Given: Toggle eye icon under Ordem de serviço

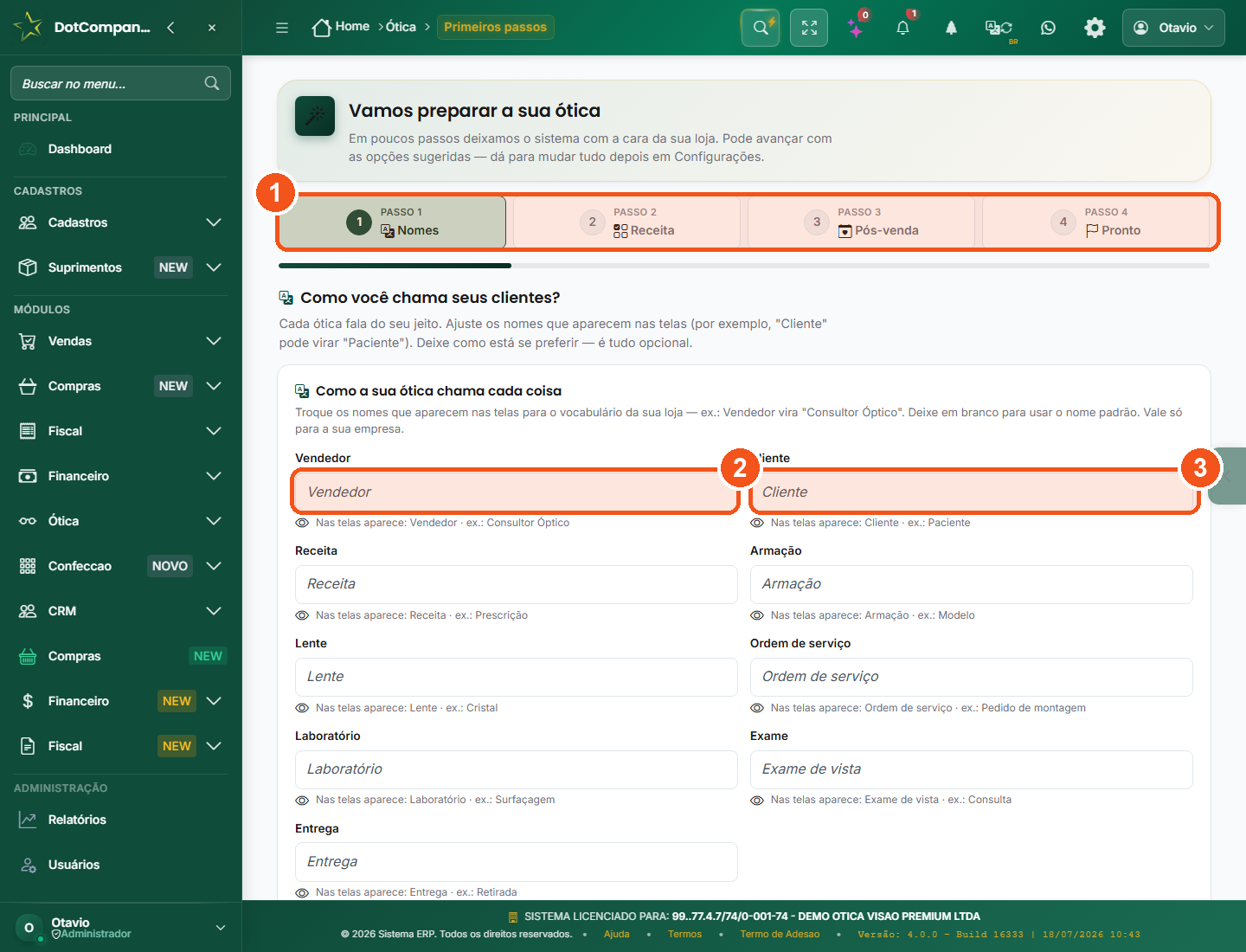Looking at the screenshot, I should pos(757,708).
